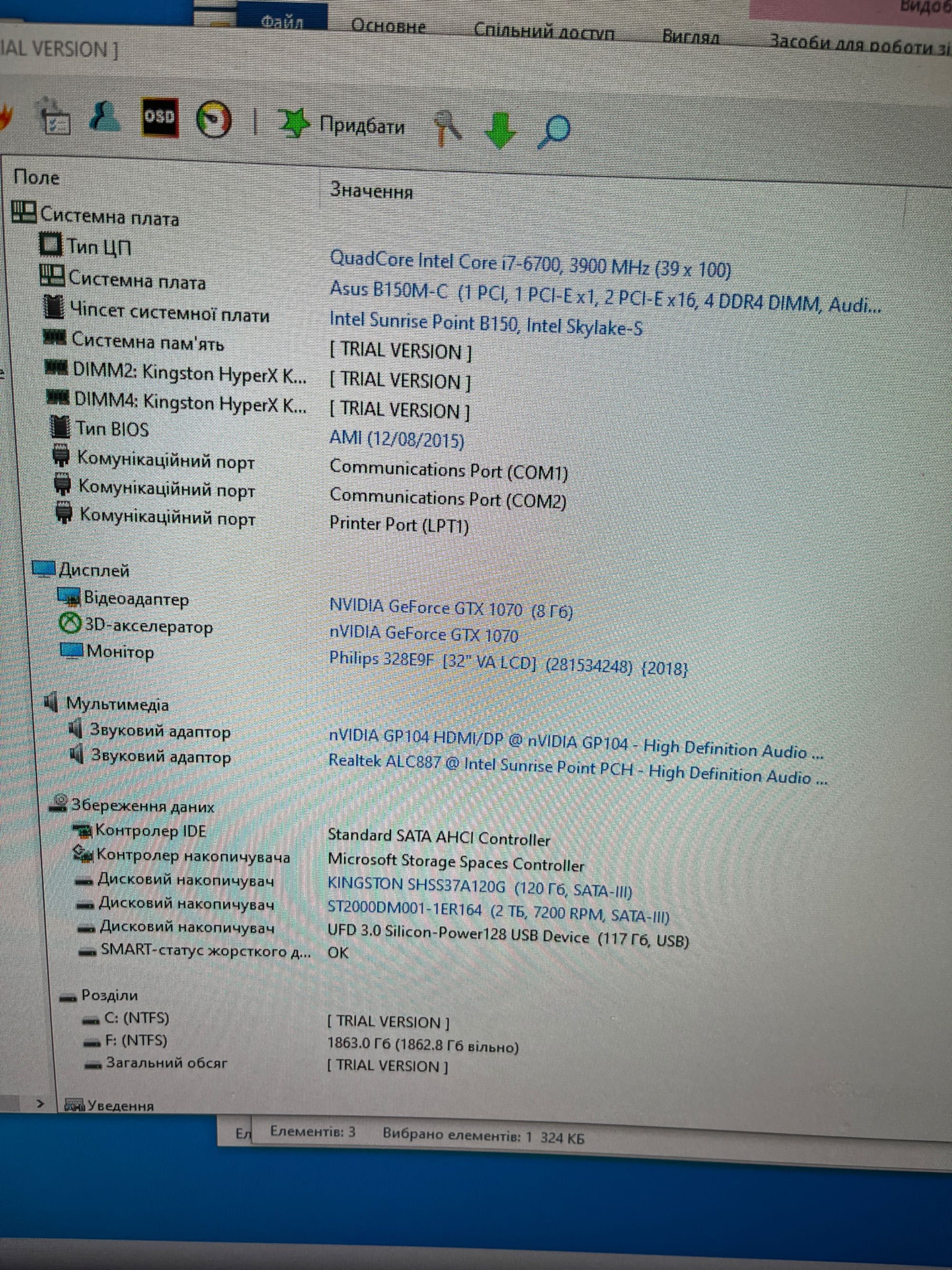952x1270 pixels.
Task: Click the Відеоадаптер icon
Action: [69, 597]
